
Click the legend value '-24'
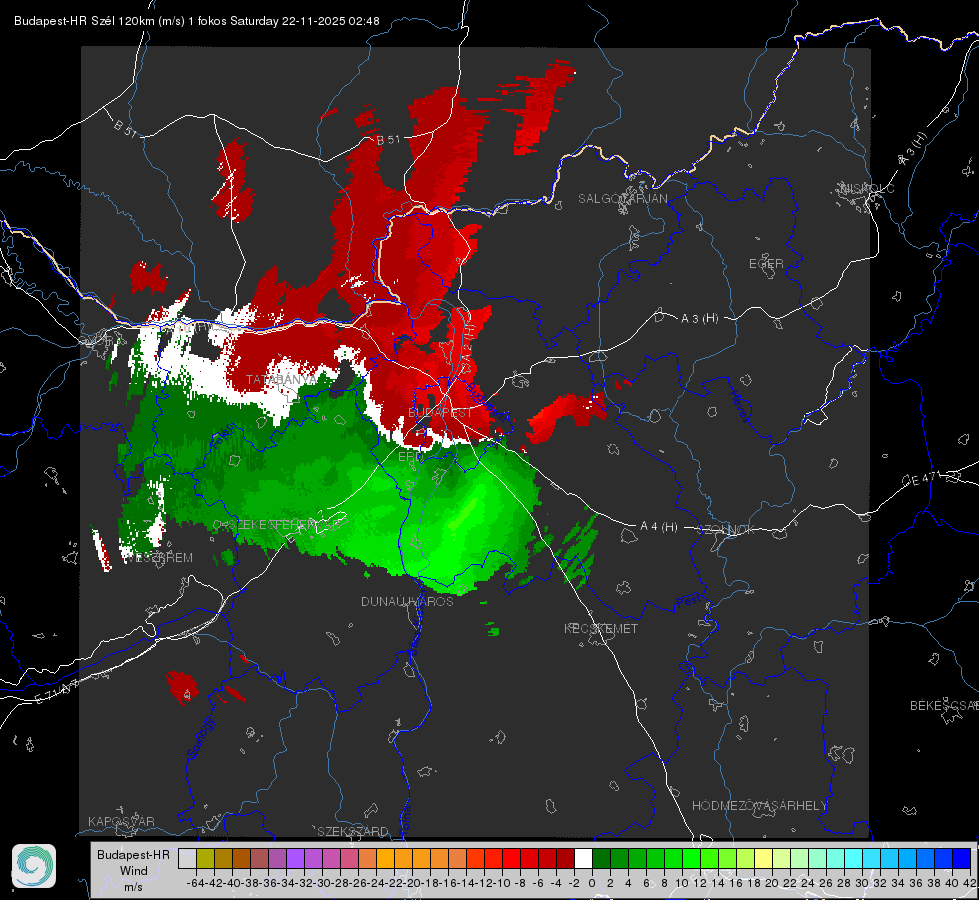(375, 883)
